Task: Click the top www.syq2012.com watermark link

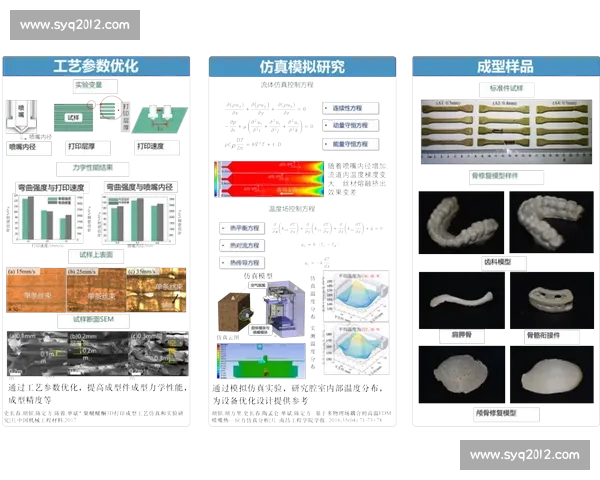Action: (x=75, y=24)
